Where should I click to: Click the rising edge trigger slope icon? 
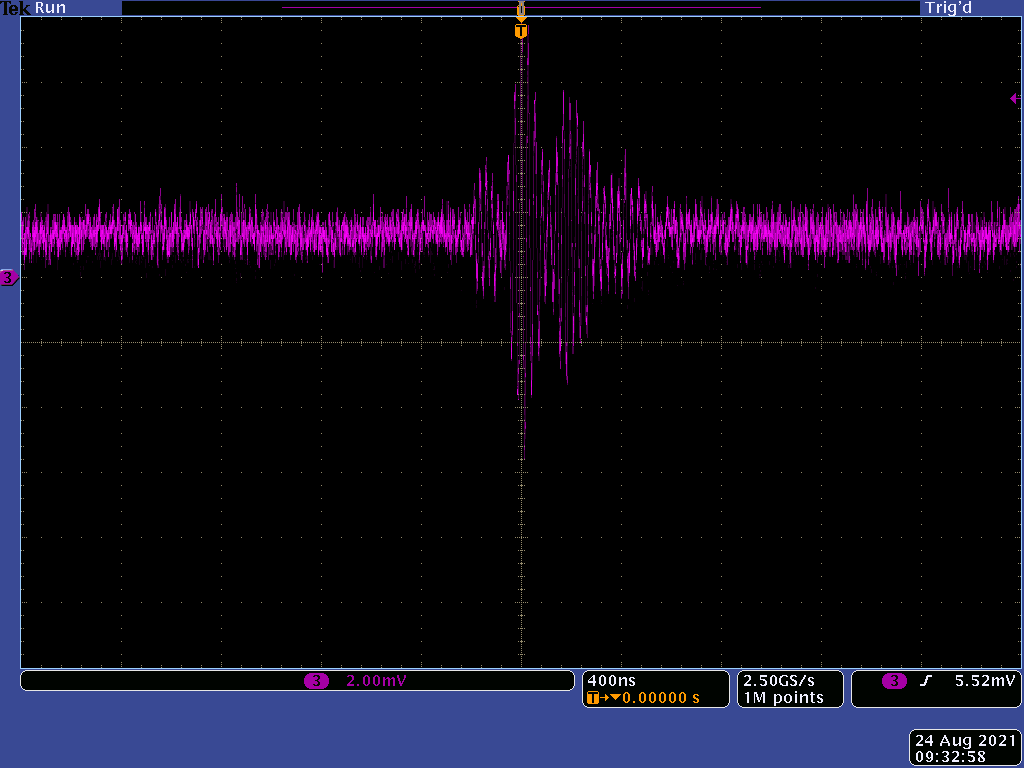pyautogui.click(x=925, y=681)
